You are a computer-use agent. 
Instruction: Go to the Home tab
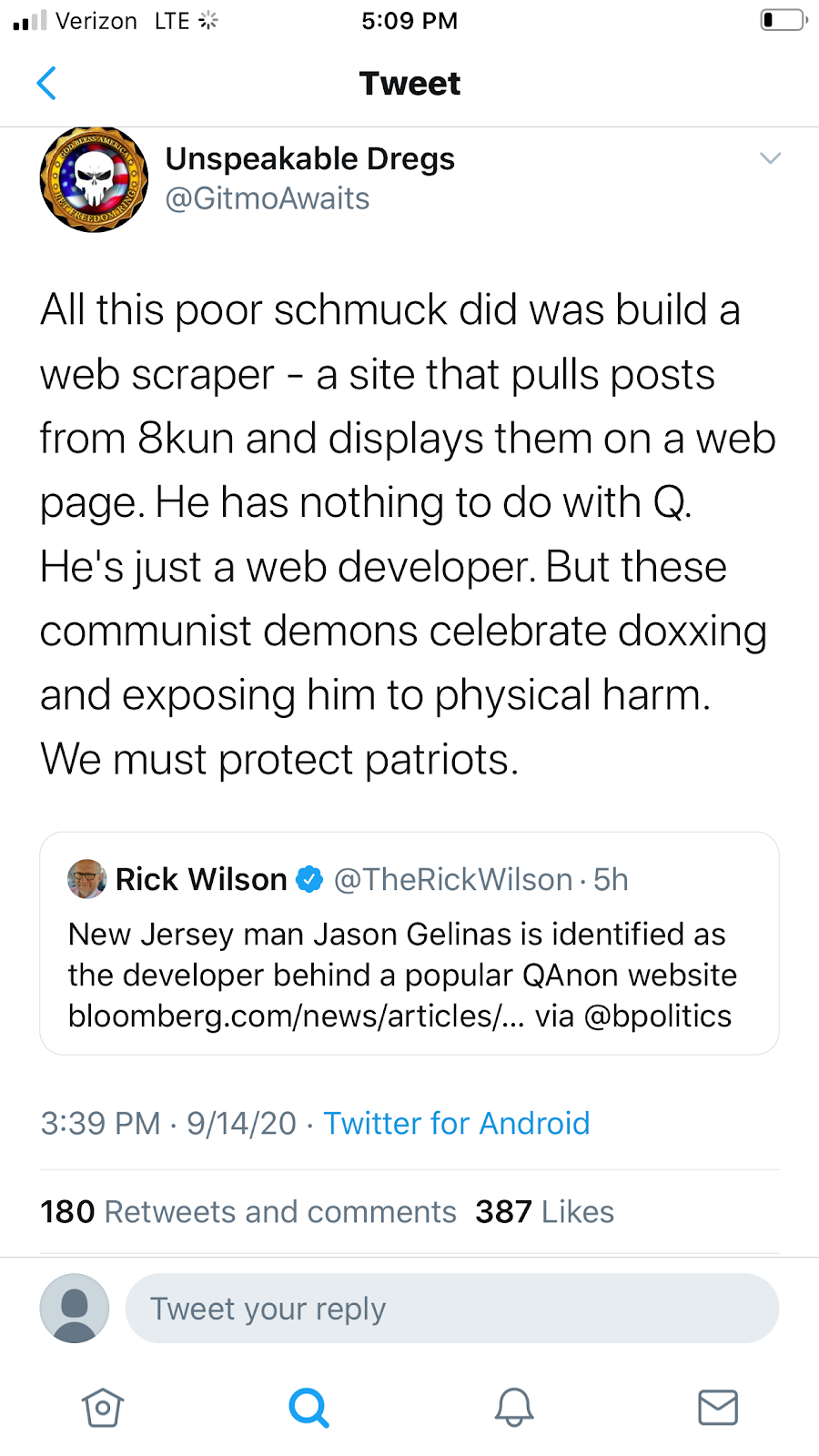pyautogui.click(x=102, y=1408)
